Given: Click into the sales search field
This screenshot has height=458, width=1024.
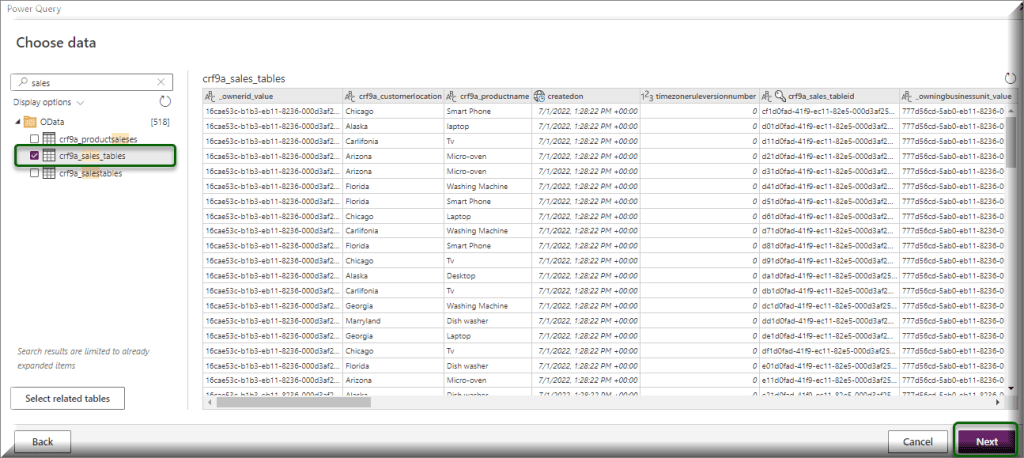Looking at the screenshot, I should coord(91,82).
